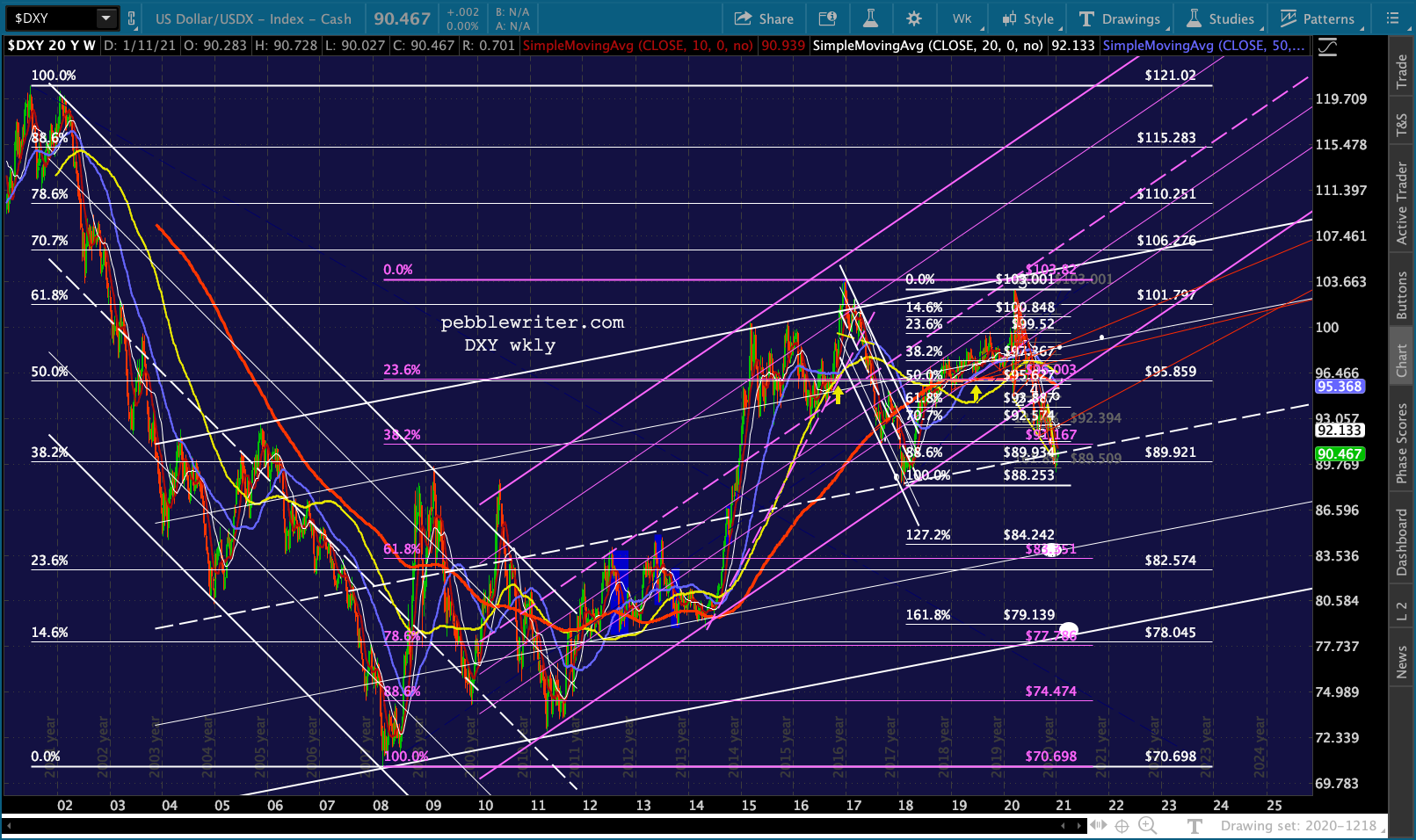Open the News side tab
The image size is (1416, 840).
1402,662
